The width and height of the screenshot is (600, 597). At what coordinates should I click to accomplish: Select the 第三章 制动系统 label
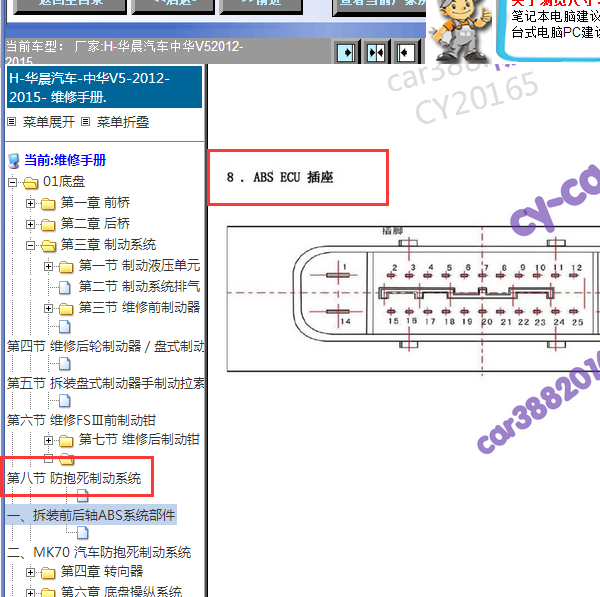pos(108,244)
